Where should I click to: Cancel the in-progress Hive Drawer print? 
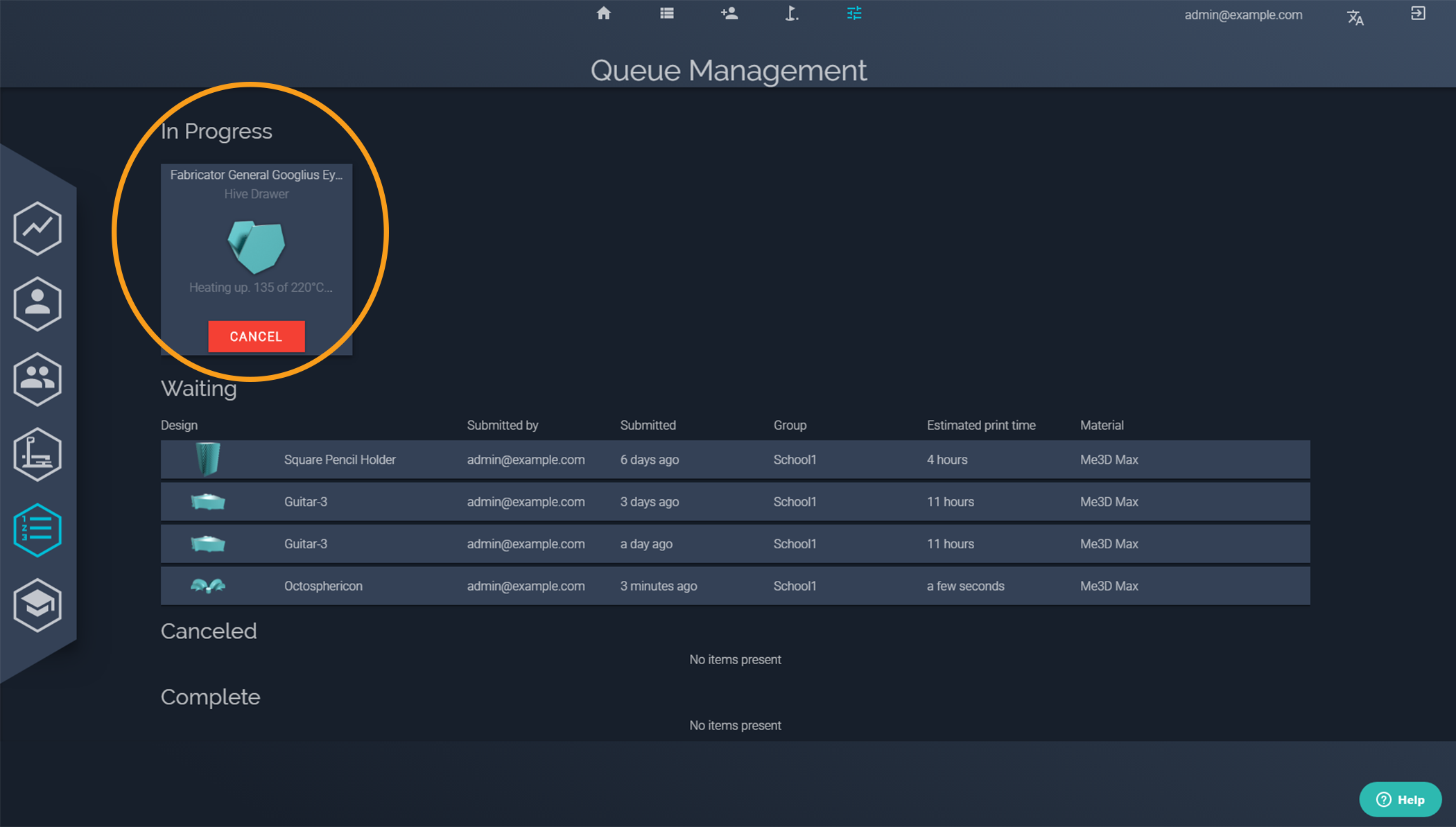[x=255, y=335]
